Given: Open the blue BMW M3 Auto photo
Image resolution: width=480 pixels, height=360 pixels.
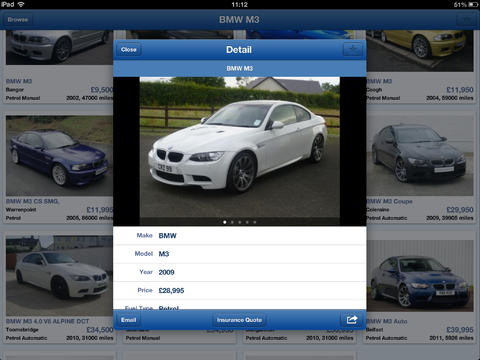Looking at the screenshot, I should tap(420, 276).
